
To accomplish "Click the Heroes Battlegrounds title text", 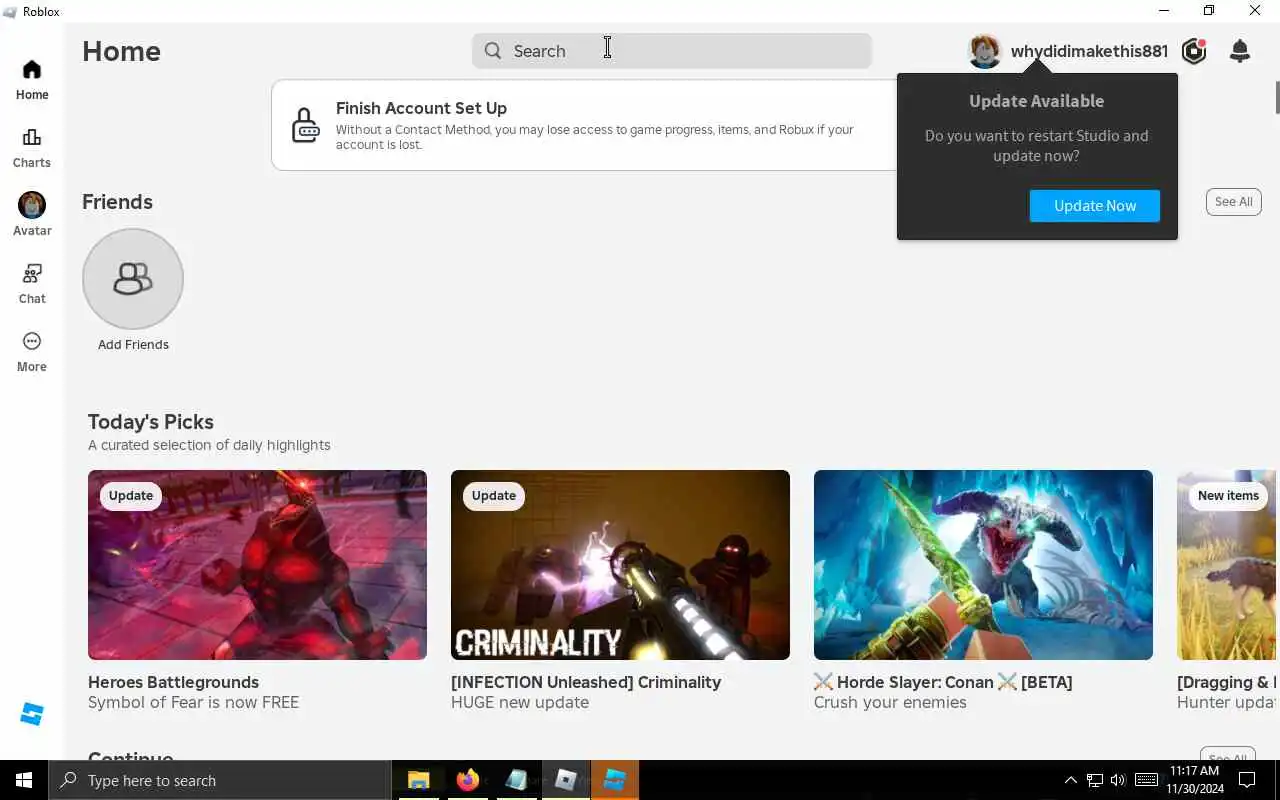I will pyautogui.click(x=173, y=682).
